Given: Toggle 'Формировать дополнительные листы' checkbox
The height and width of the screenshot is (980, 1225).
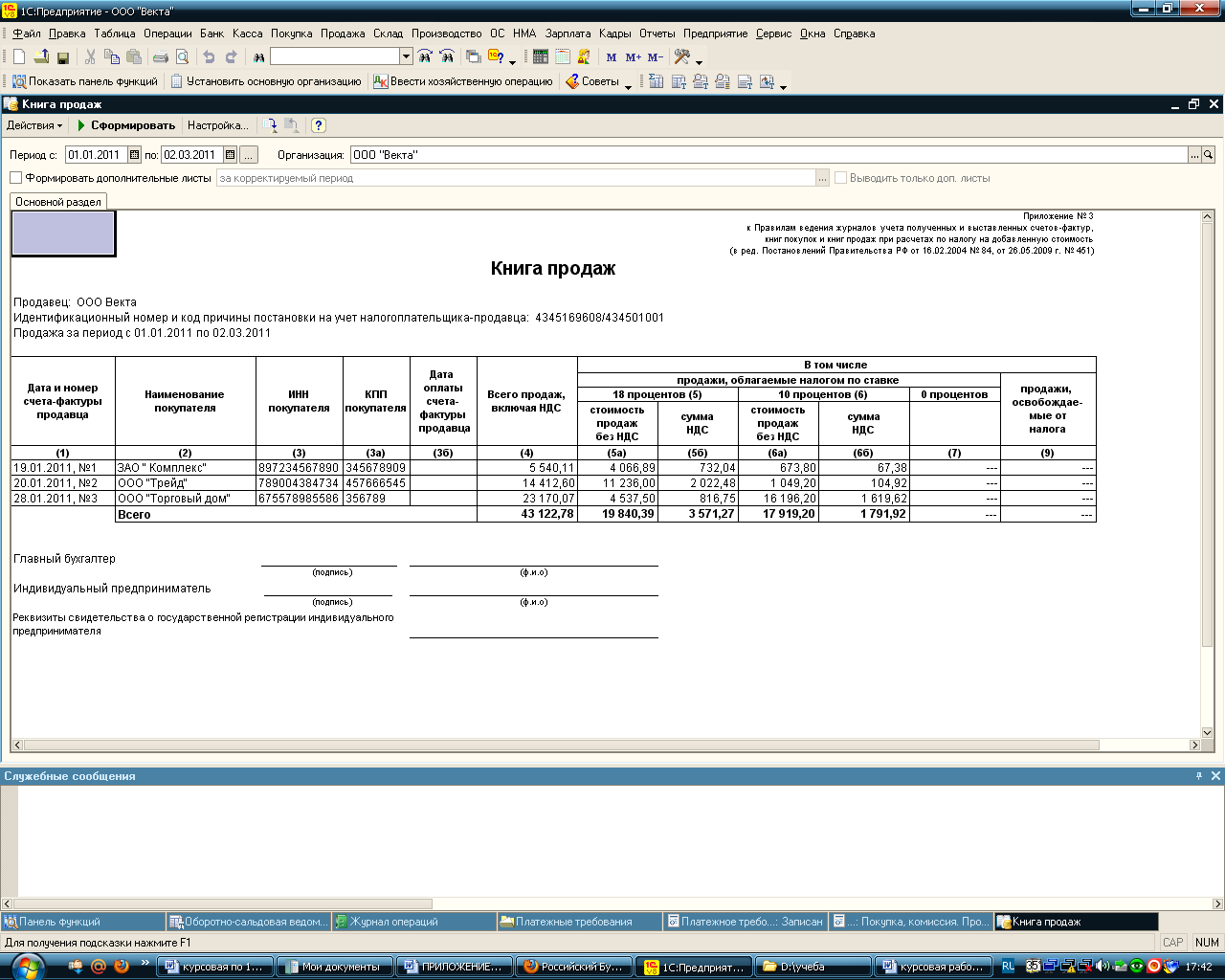Looking at the screenshot, I should [15, 178].
